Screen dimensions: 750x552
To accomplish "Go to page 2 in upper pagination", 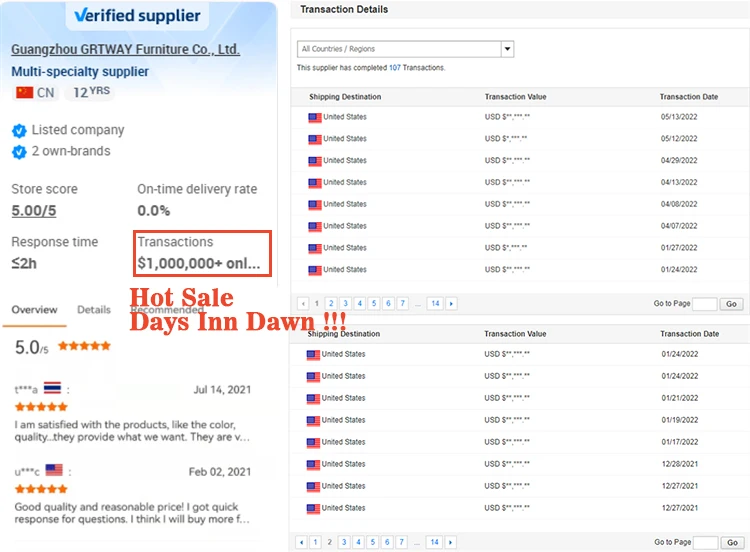I will click(x=331, y=303).
